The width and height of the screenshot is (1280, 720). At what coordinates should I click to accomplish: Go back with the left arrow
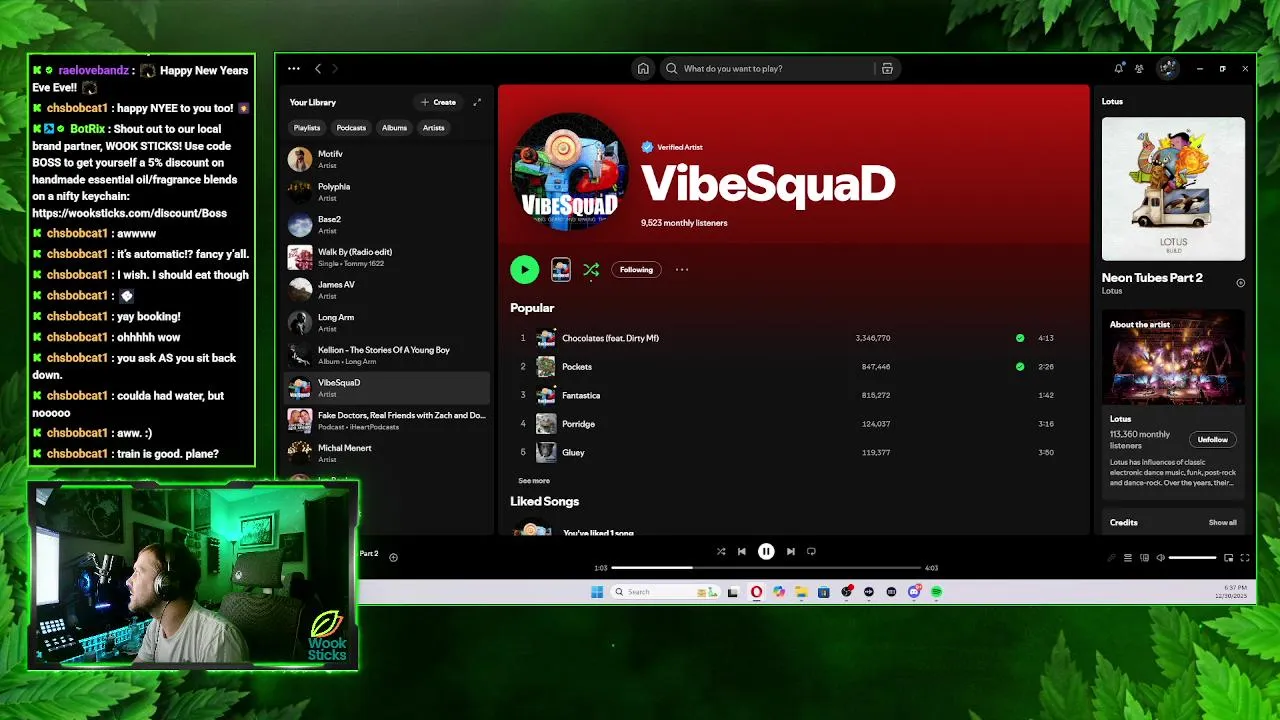pos(318,69)
